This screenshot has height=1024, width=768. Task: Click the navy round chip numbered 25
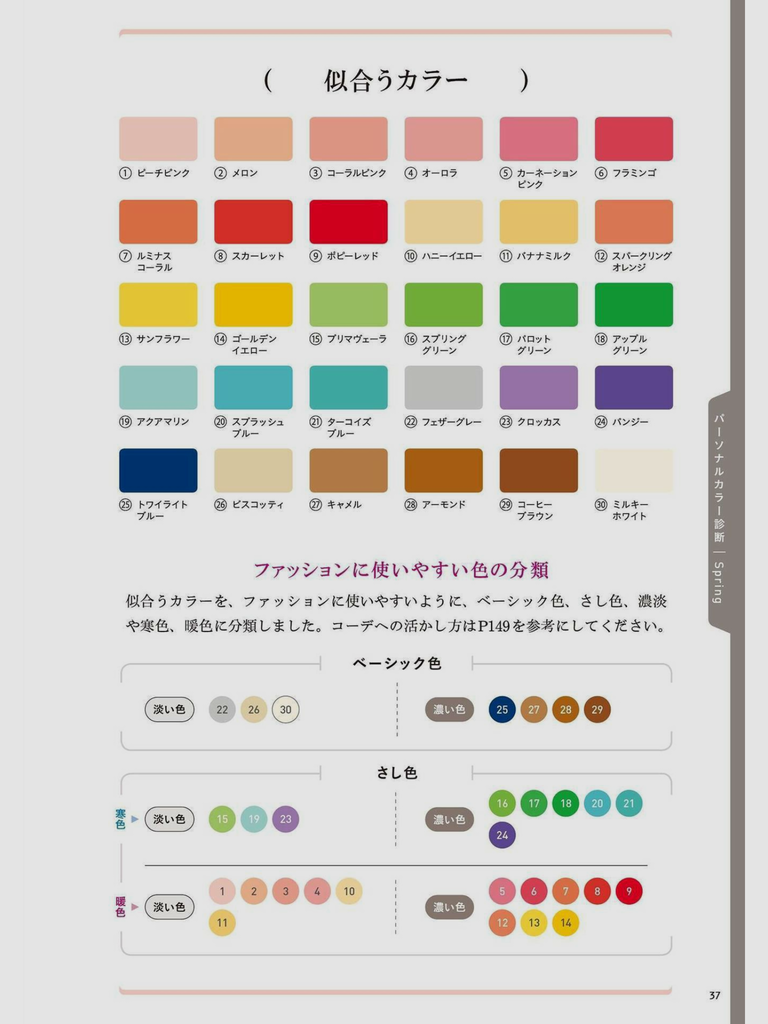[x=502, y=709]
